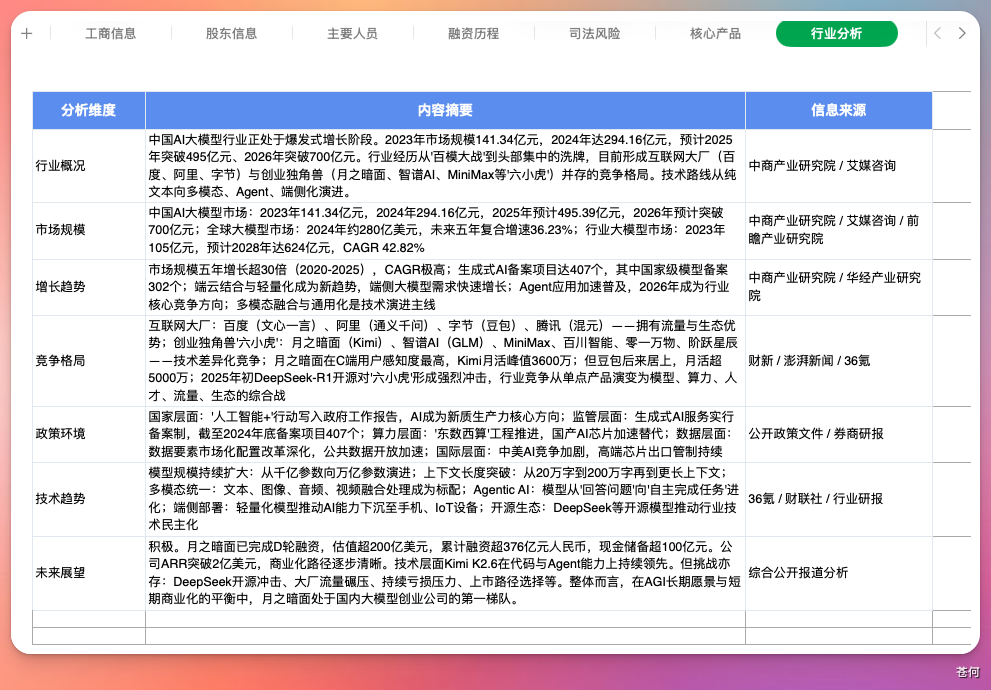Select the 技术趋势 content summary cell
Image resolution: width=991 pixels, height=690 pixels.
click(x=446, y=499)
